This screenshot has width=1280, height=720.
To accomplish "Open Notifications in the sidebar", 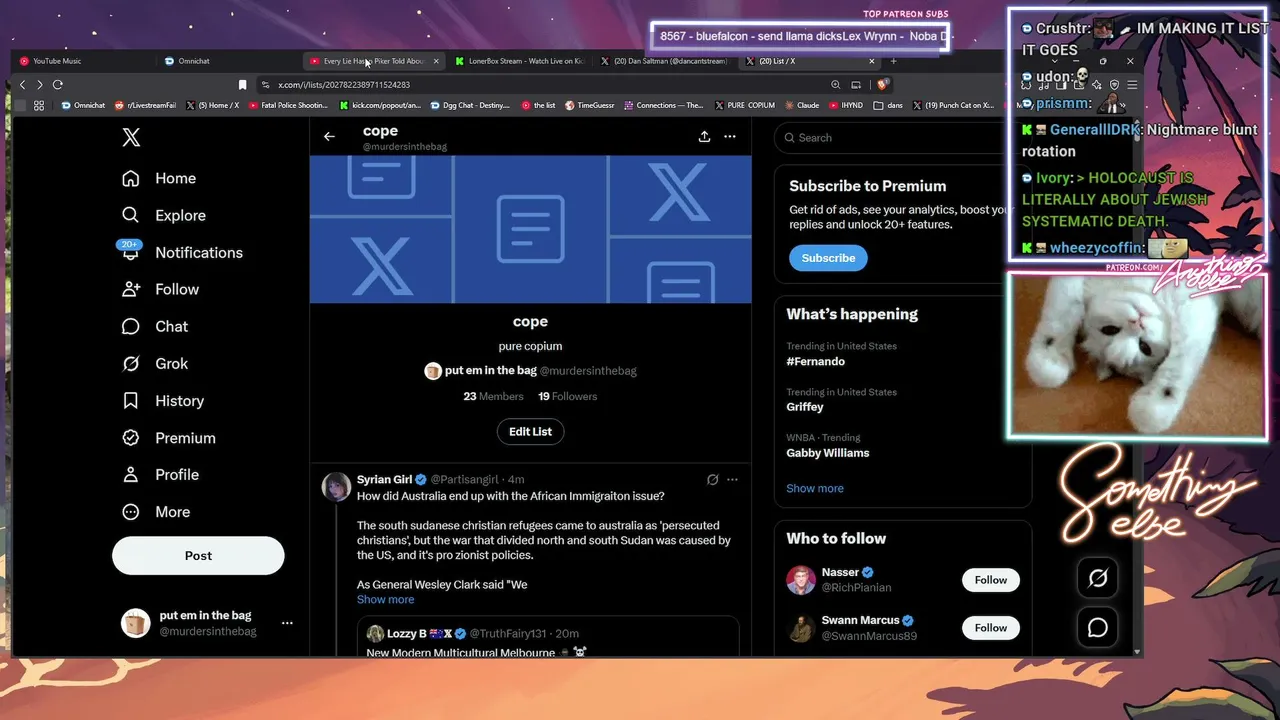I will 182,252.
